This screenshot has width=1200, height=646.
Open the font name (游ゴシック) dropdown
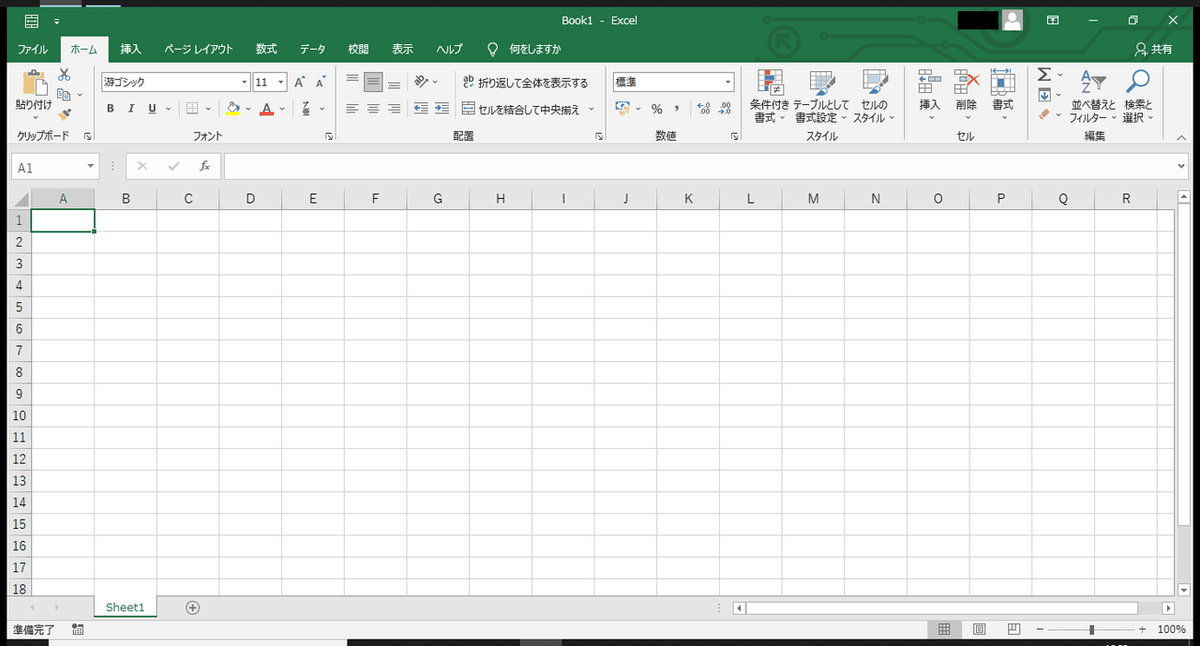(x=244, y=82)
